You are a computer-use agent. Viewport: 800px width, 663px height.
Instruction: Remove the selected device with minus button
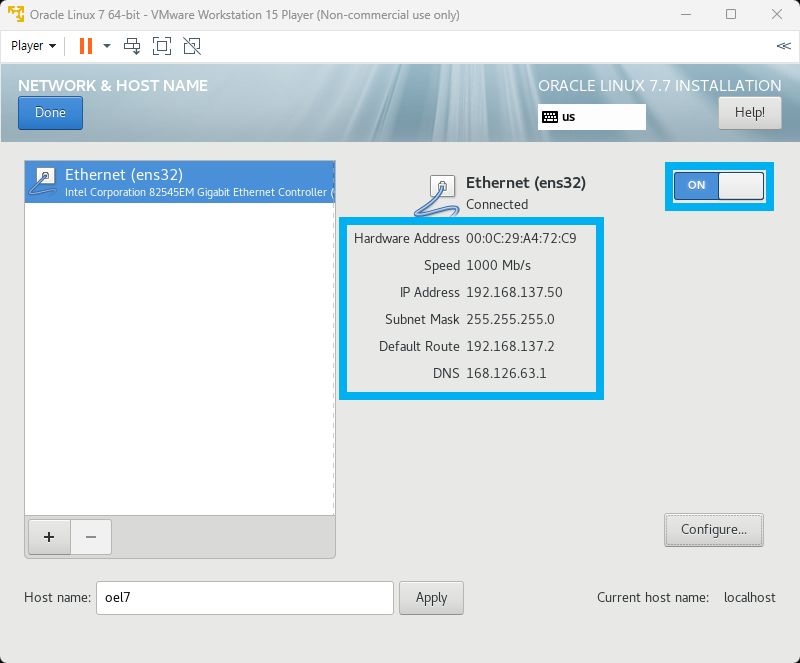[91, 537]
